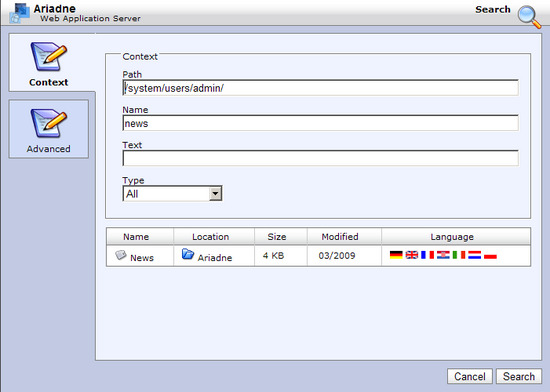
Task: Click the News document icon in results
Action: (x=121, y=255)
